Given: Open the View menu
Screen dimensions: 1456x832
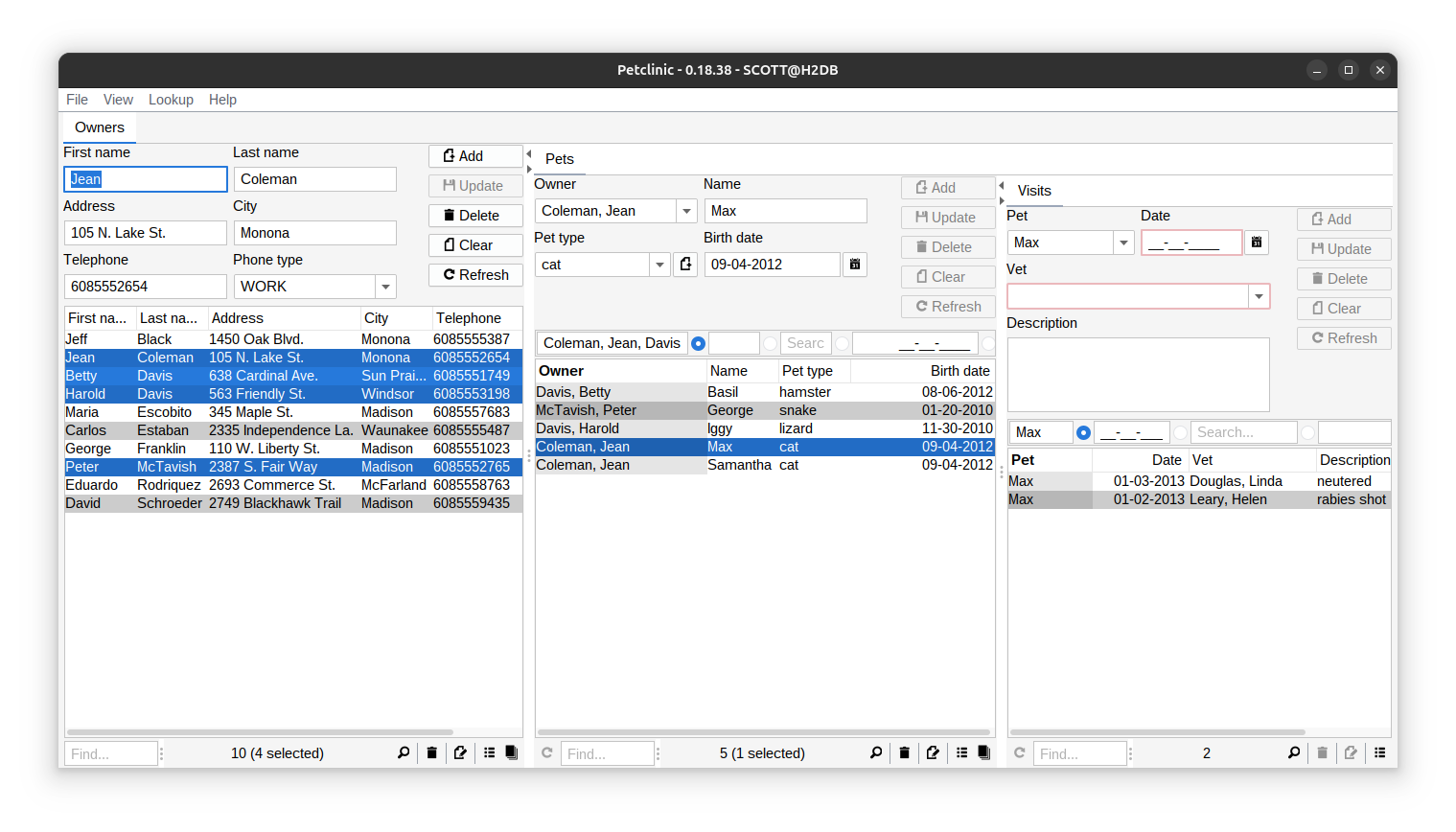Looking at the screenshot, I should coord(118,100).
